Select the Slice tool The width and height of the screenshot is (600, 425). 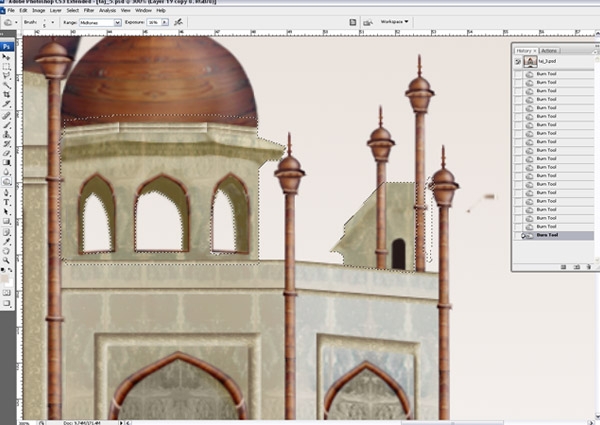[6, 104]
